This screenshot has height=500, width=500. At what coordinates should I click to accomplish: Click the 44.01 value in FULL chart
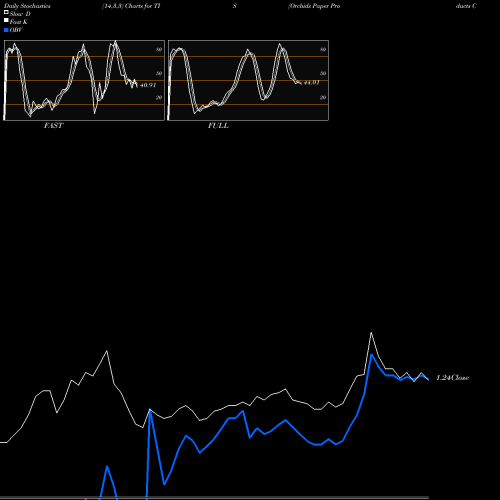coord(311,83)
